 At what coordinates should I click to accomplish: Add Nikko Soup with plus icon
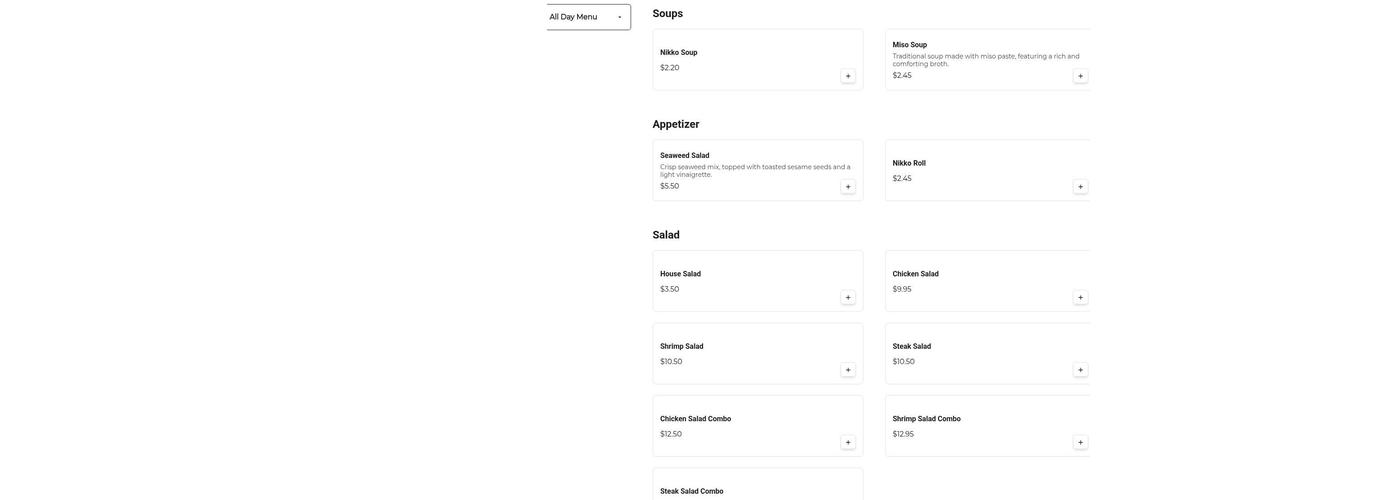848,76
